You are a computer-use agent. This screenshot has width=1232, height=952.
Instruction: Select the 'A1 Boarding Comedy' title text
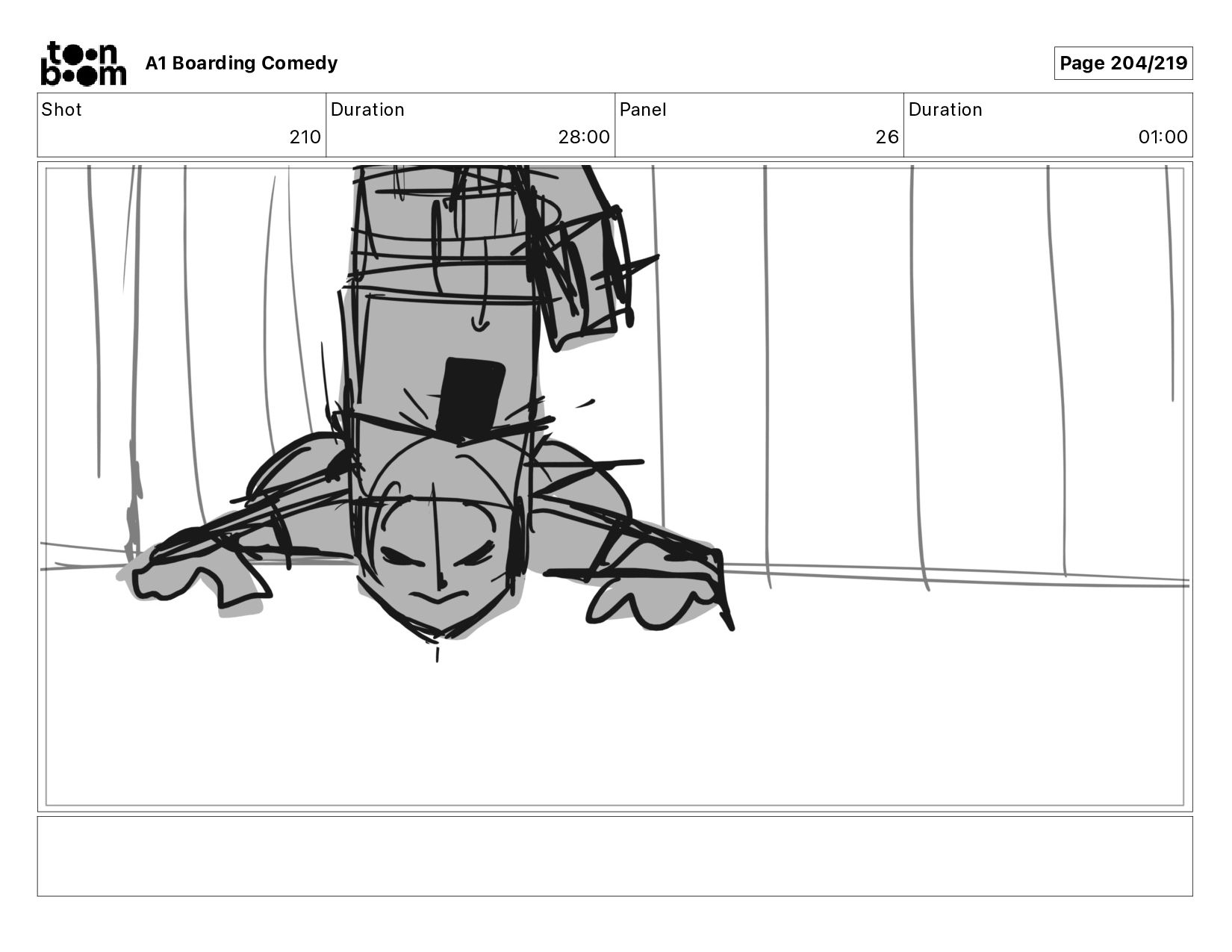[x=241, y=63]
